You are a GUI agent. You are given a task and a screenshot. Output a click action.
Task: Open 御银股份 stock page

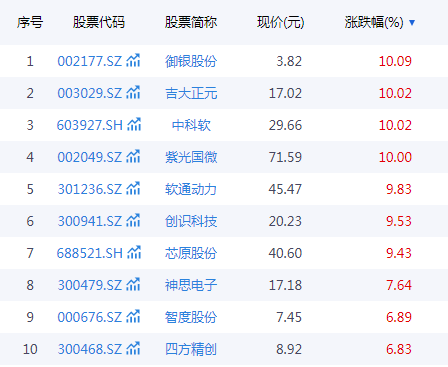(191, 61)
